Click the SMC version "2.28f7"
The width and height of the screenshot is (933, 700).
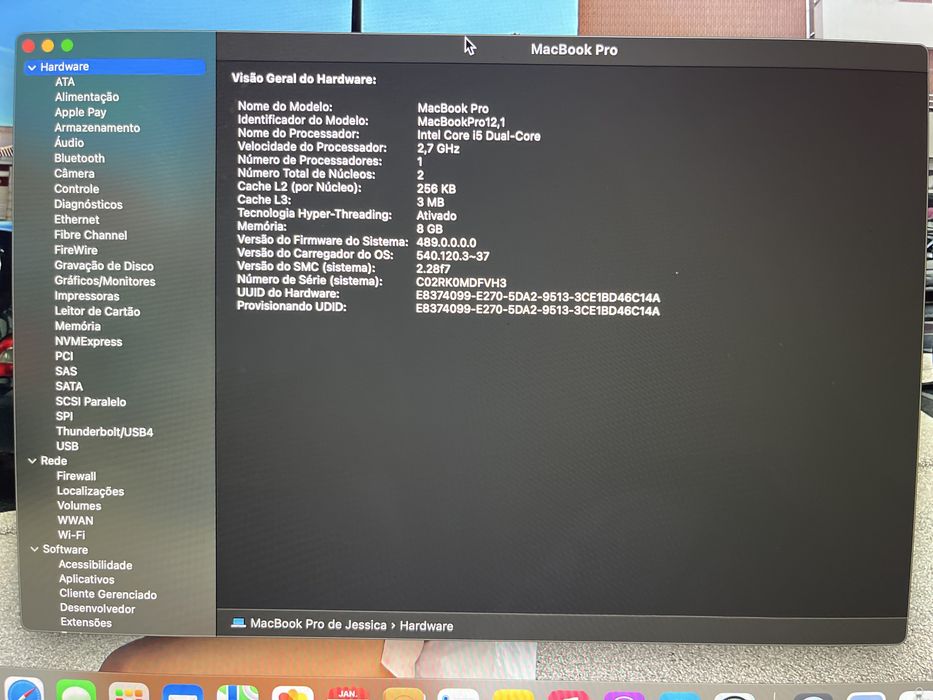point(433,269)
